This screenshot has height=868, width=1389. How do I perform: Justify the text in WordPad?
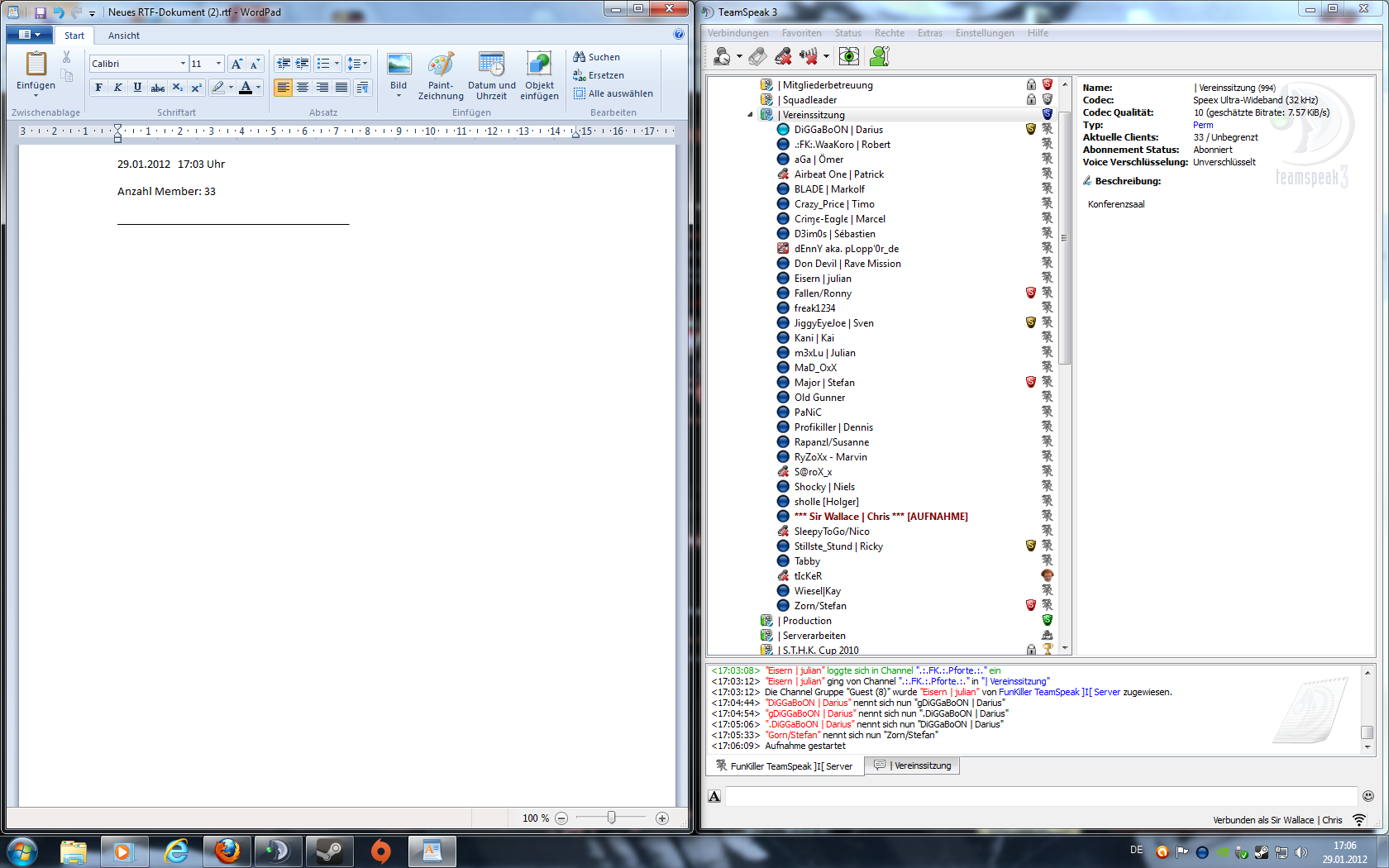[341, 88]
